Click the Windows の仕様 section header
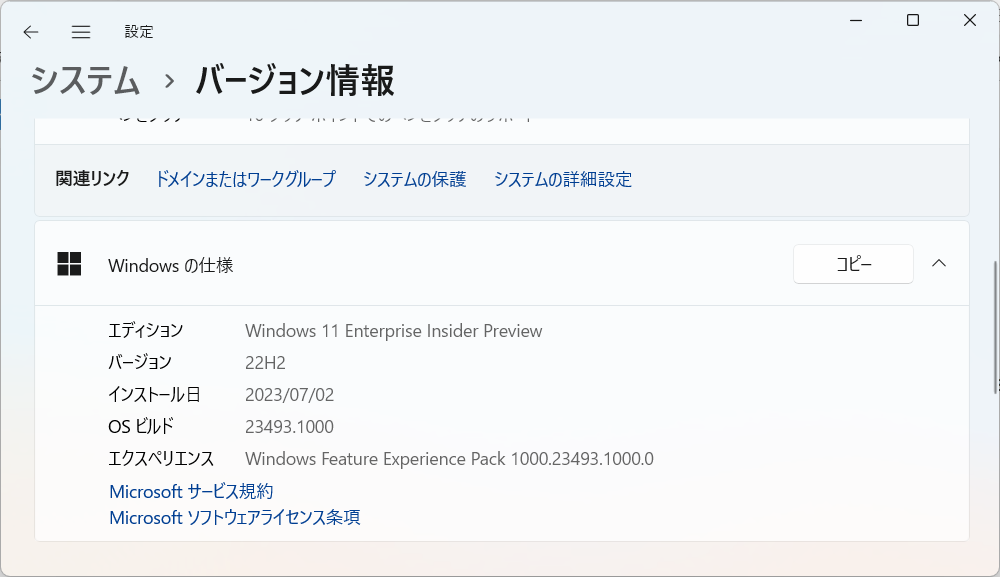 coord(502,263)
